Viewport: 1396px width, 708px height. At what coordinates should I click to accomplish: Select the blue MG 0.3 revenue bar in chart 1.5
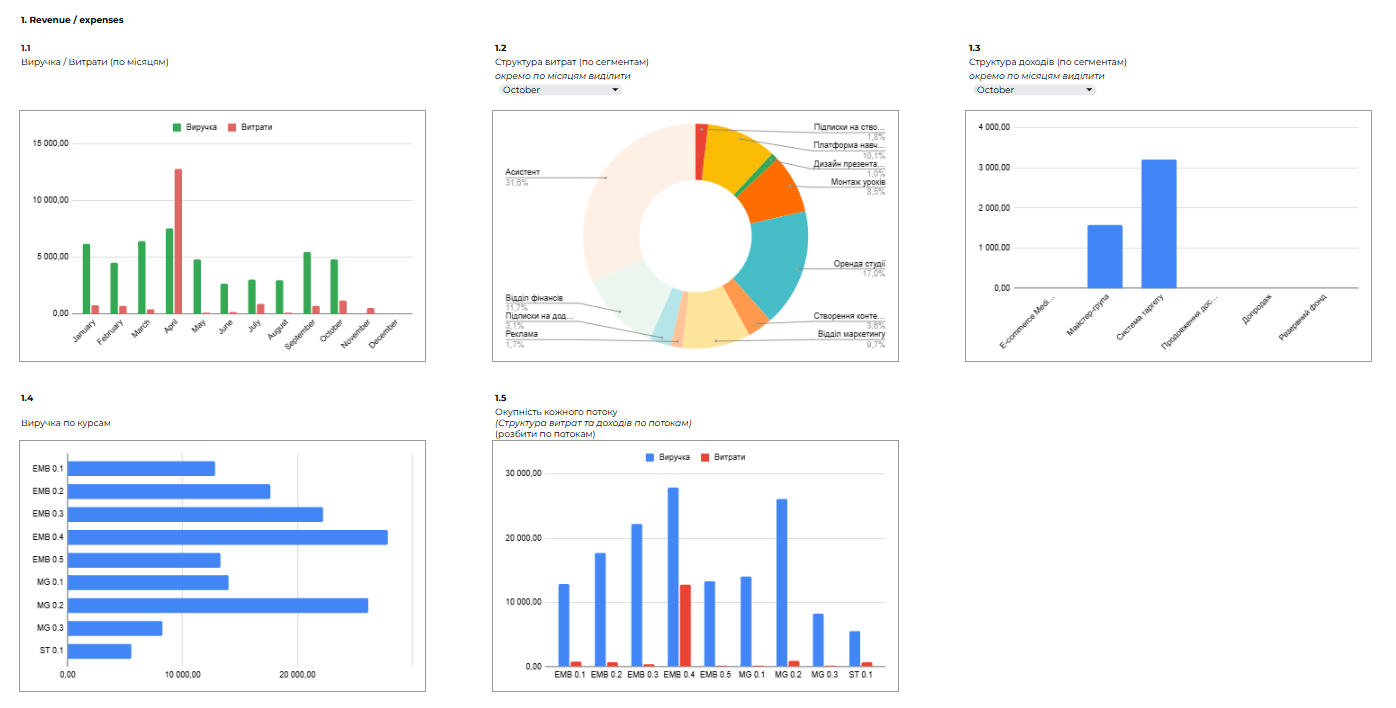point(818,640)
